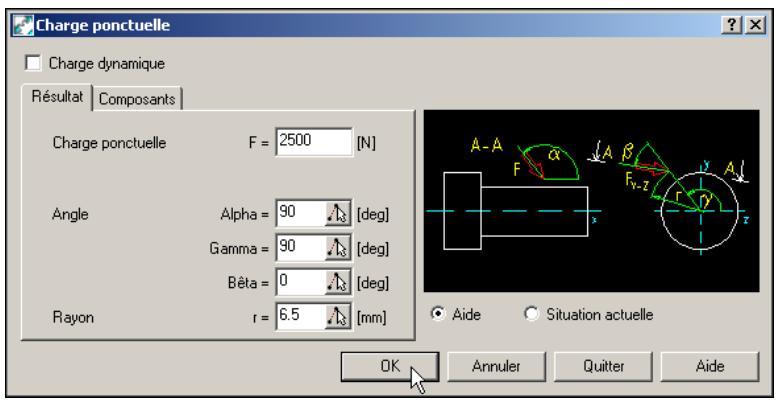Select the Aide radio button
The height and width of the screenshot is (401, 776).
point(437,314)
